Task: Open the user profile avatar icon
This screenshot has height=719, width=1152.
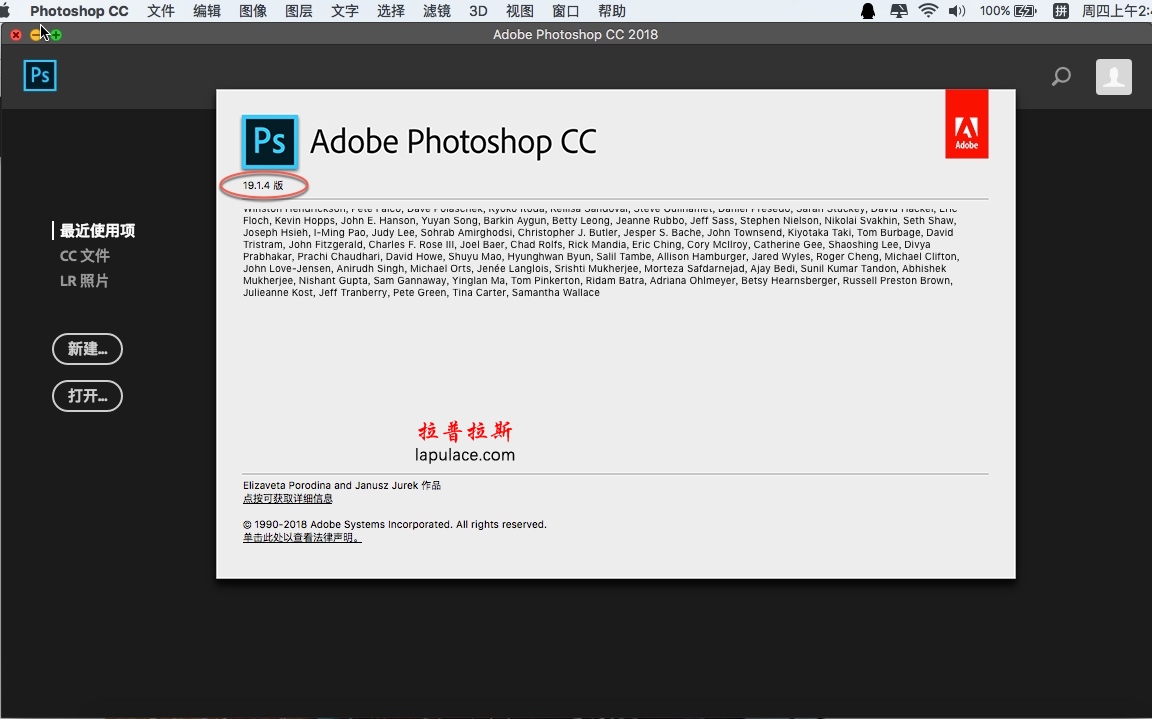Action: [x=1114, y=76]
